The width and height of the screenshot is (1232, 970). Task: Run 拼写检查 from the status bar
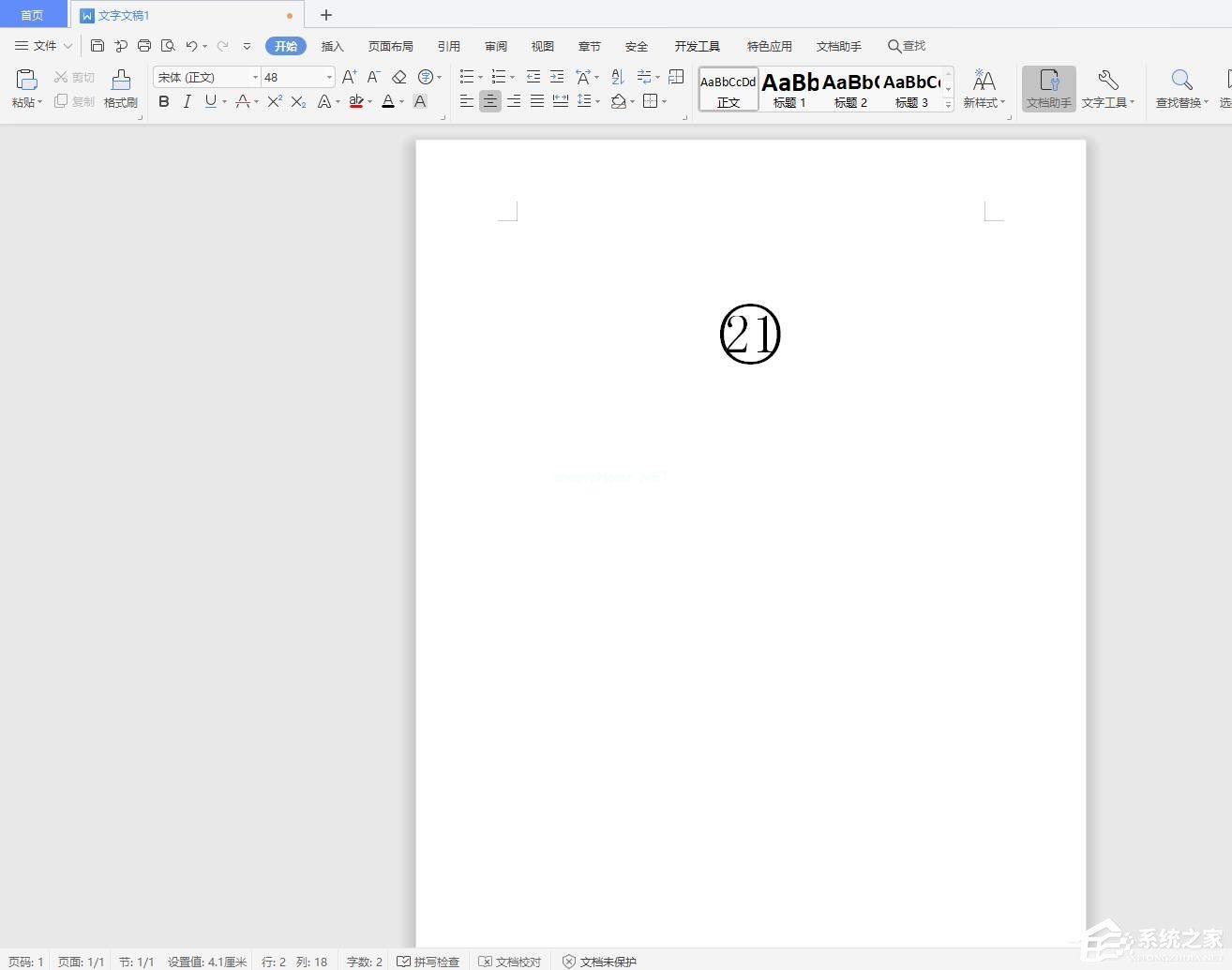pos(428,961)
